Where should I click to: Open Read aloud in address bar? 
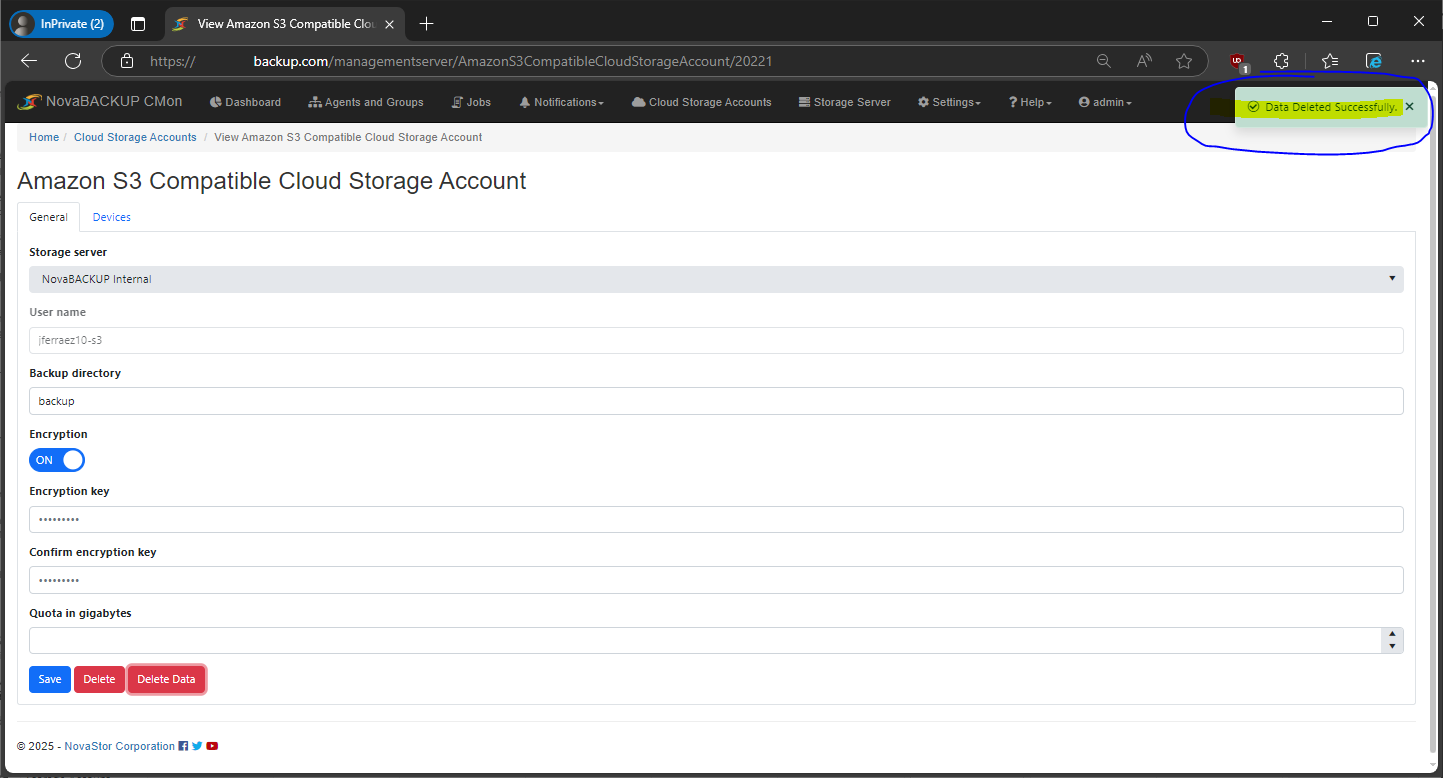[x=1144, y=61]
